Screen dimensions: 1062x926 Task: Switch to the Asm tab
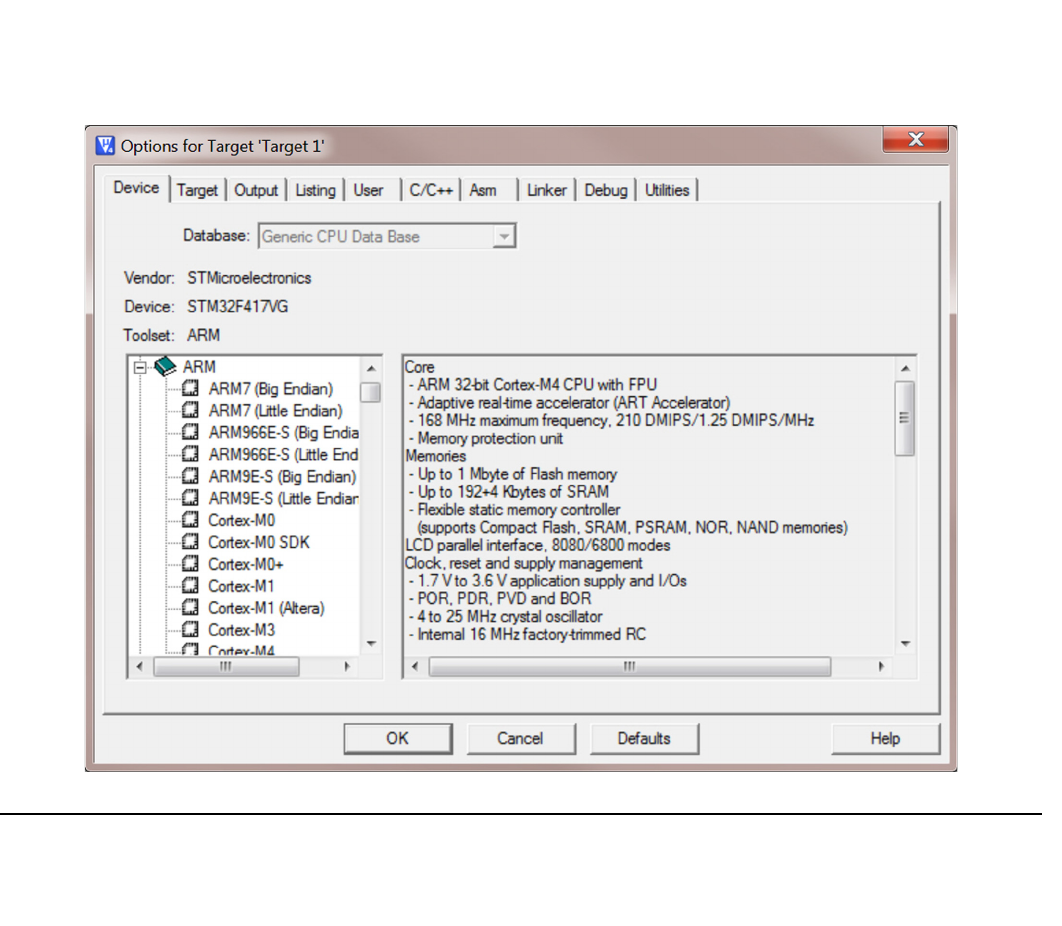pyautogui.click(x=483, y=190)
